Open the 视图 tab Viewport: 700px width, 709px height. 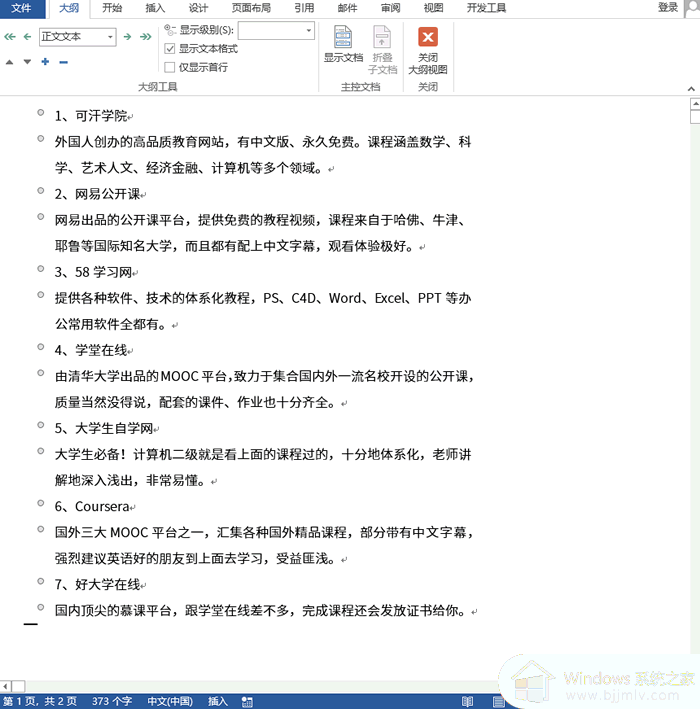433,8
